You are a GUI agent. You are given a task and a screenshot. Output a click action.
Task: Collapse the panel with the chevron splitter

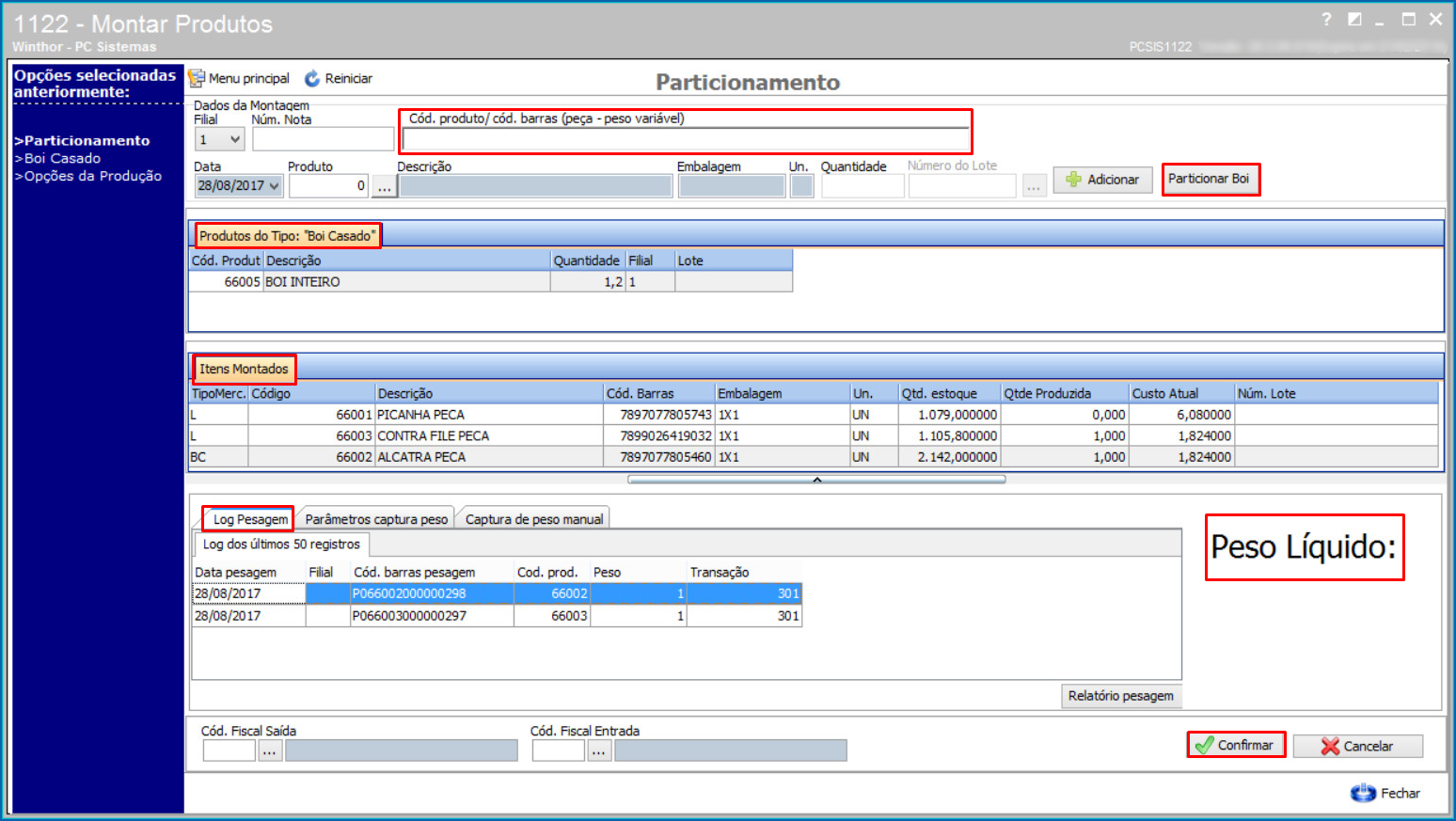click(x=816, y=480)
